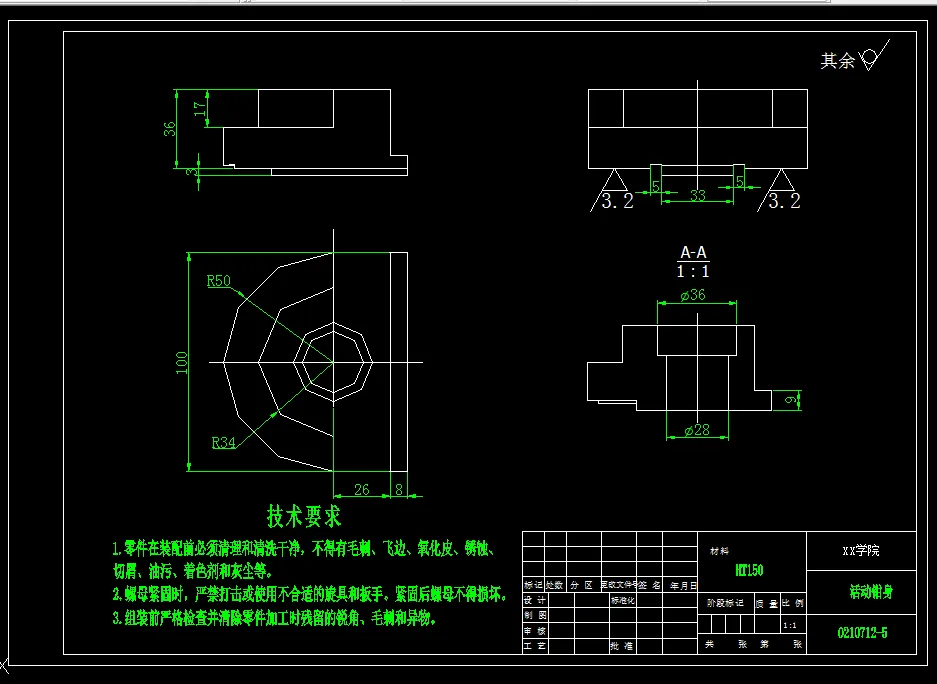This screenshot has width=937, height=684.
Task: Select the 100 vertical dimension text
Action: click(x=182, y=363)
